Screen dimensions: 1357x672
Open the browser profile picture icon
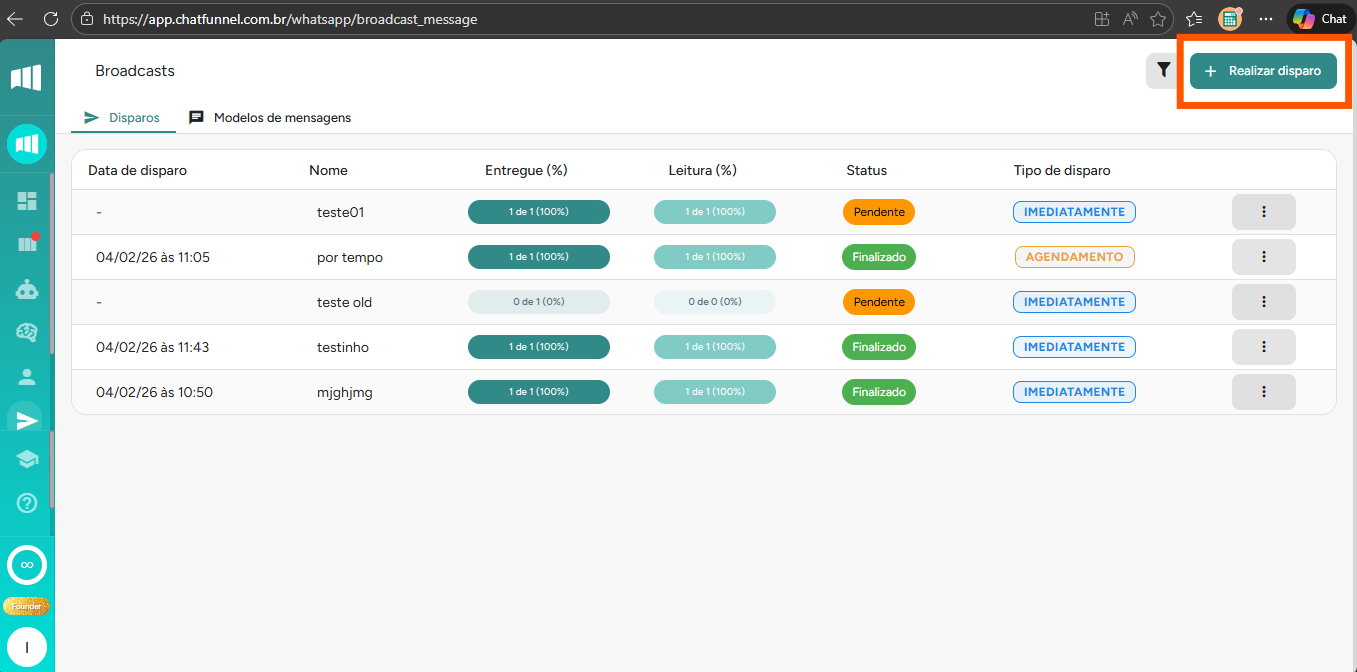tap(1230, 19)
